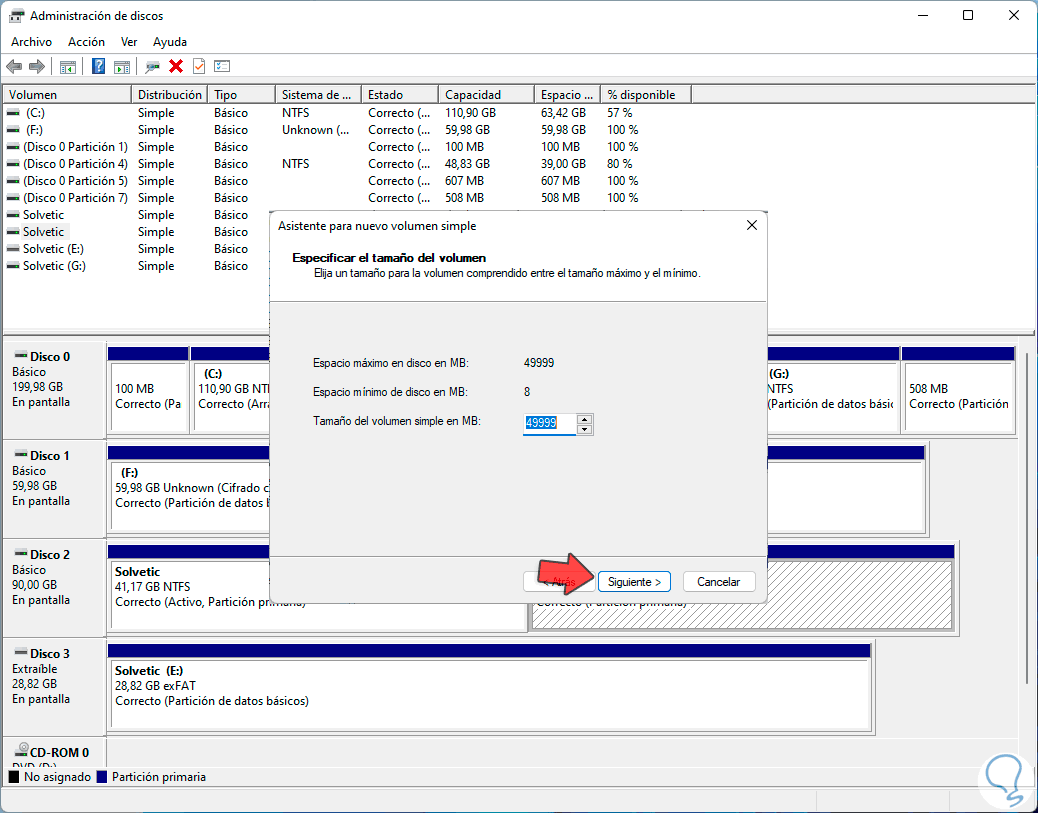Viewport: 1038px width, 813px height.
Task: Decrease volume size with down spinner arrow
Action: [x=584, y=430]
